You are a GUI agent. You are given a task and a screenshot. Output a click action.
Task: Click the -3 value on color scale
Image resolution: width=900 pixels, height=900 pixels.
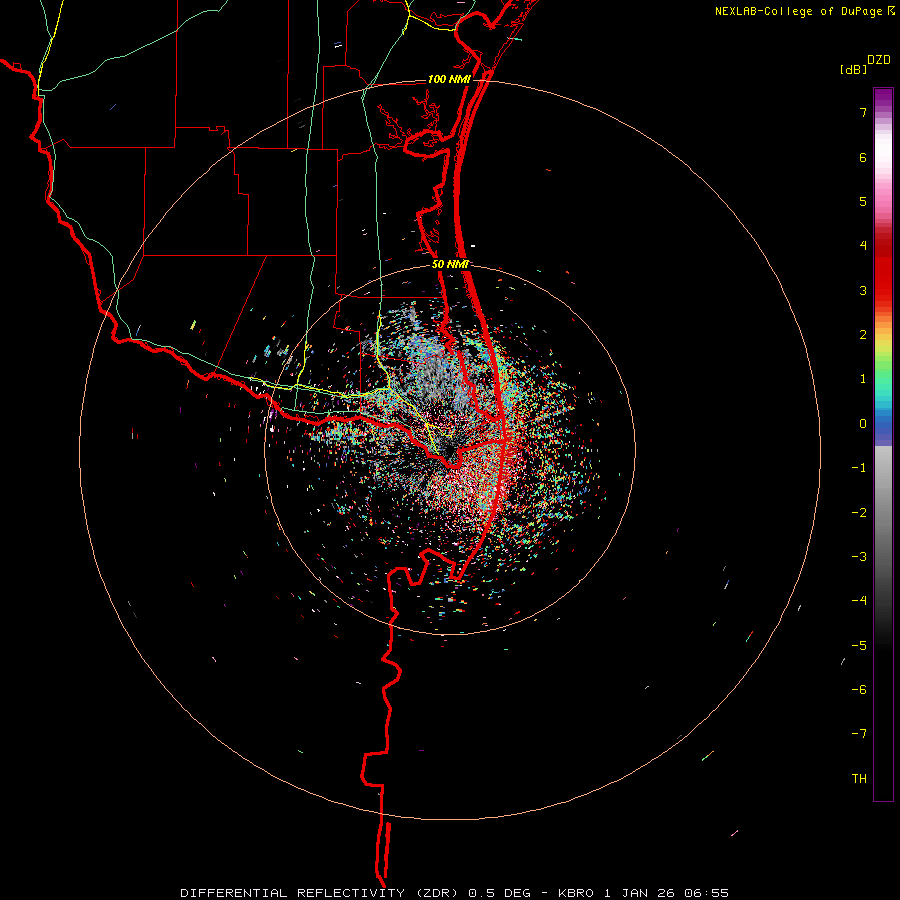coord(859,557)
